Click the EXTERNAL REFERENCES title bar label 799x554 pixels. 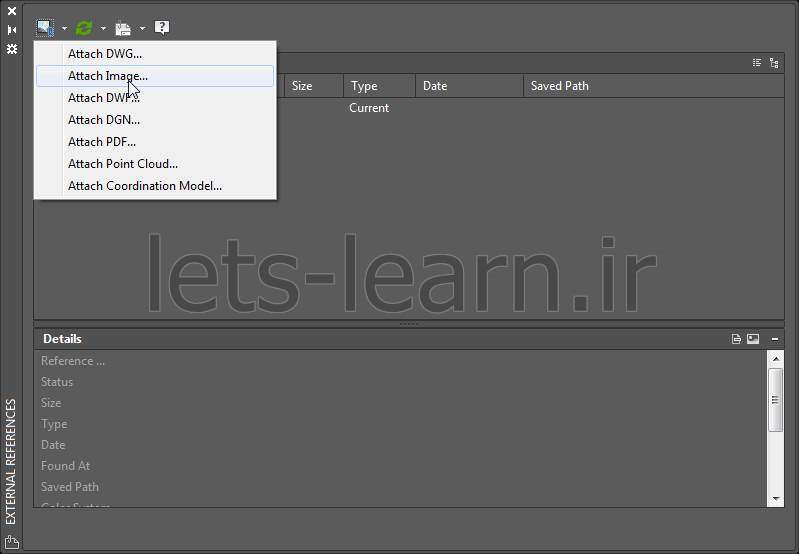(11, 462)
